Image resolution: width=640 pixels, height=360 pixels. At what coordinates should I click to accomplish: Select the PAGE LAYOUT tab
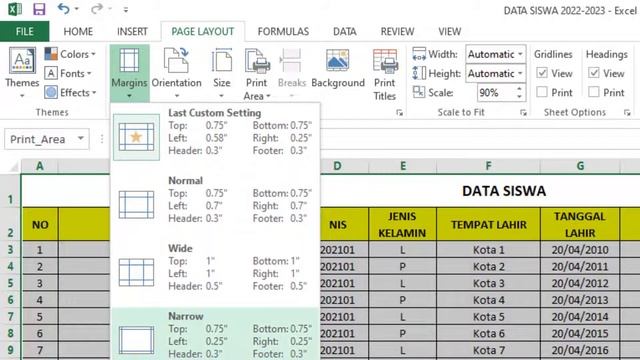tap(202, 31)
